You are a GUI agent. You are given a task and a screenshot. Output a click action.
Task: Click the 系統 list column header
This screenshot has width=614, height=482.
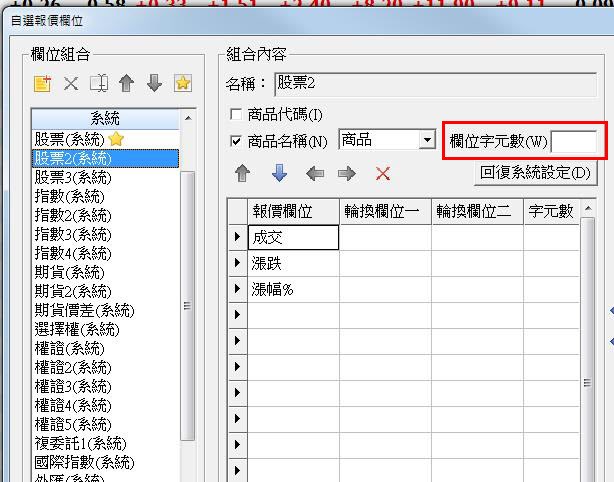click(x=105, y=119)
